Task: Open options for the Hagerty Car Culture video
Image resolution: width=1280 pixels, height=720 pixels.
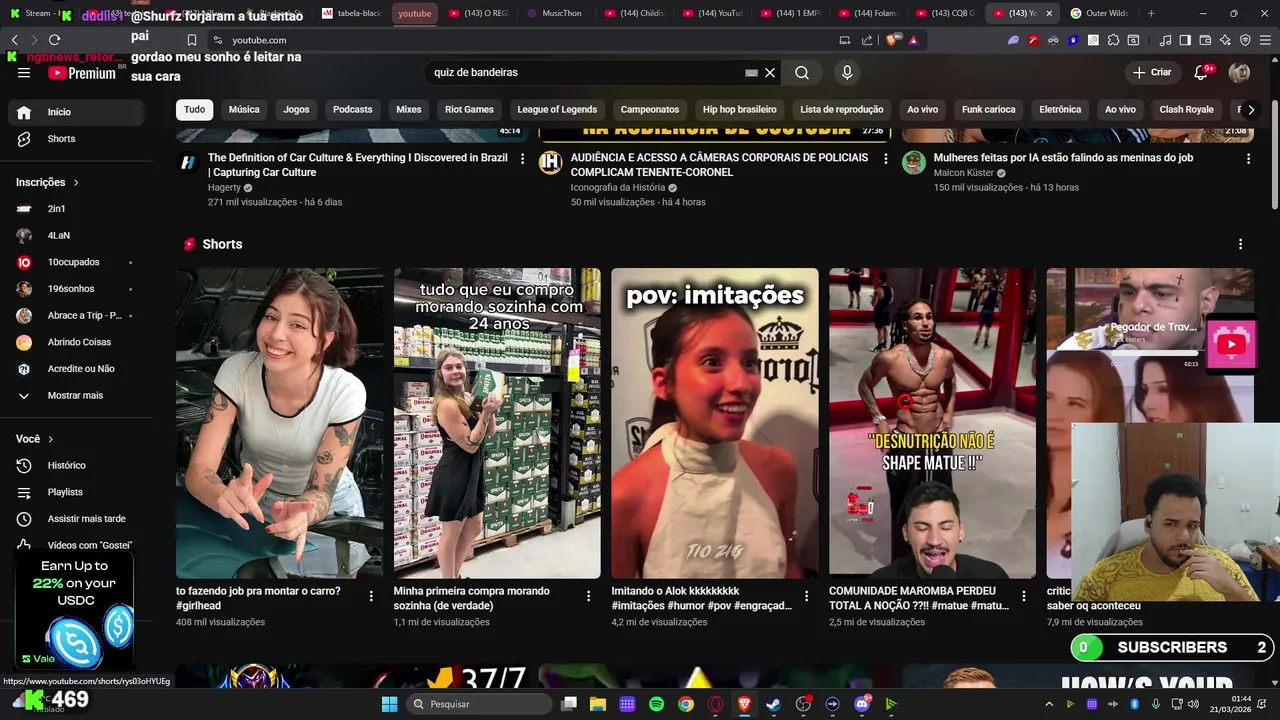Action: pos(522,158)
